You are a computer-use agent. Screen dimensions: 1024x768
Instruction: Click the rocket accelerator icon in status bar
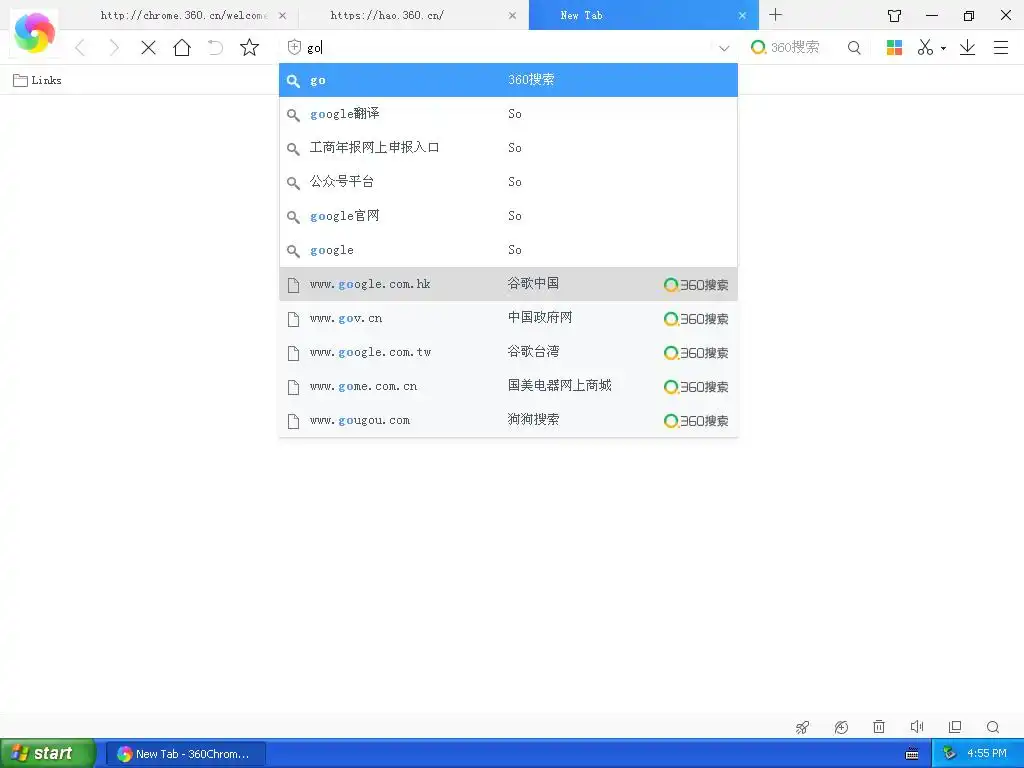(x=803, y=727)
